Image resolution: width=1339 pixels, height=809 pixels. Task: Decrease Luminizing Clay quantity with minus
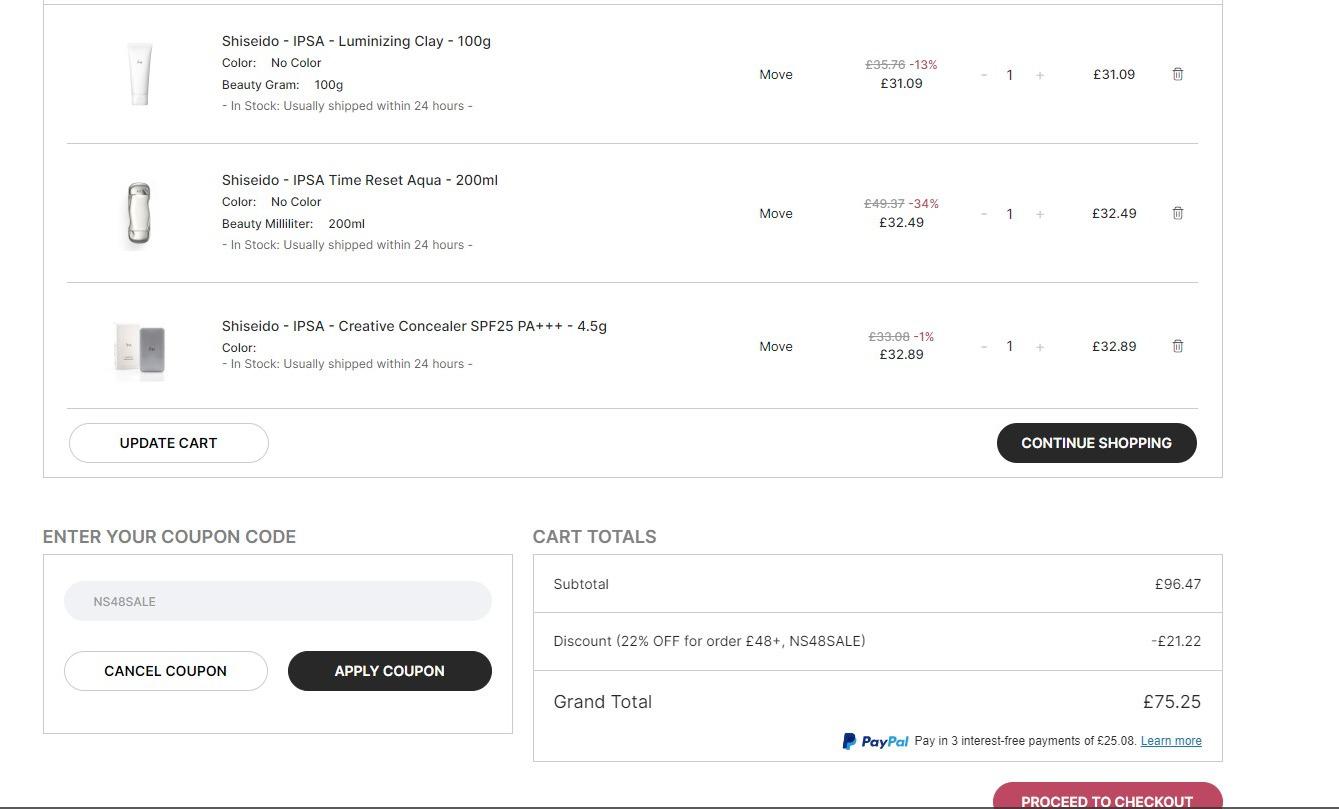pyautogui.click(x=984, y=75)
